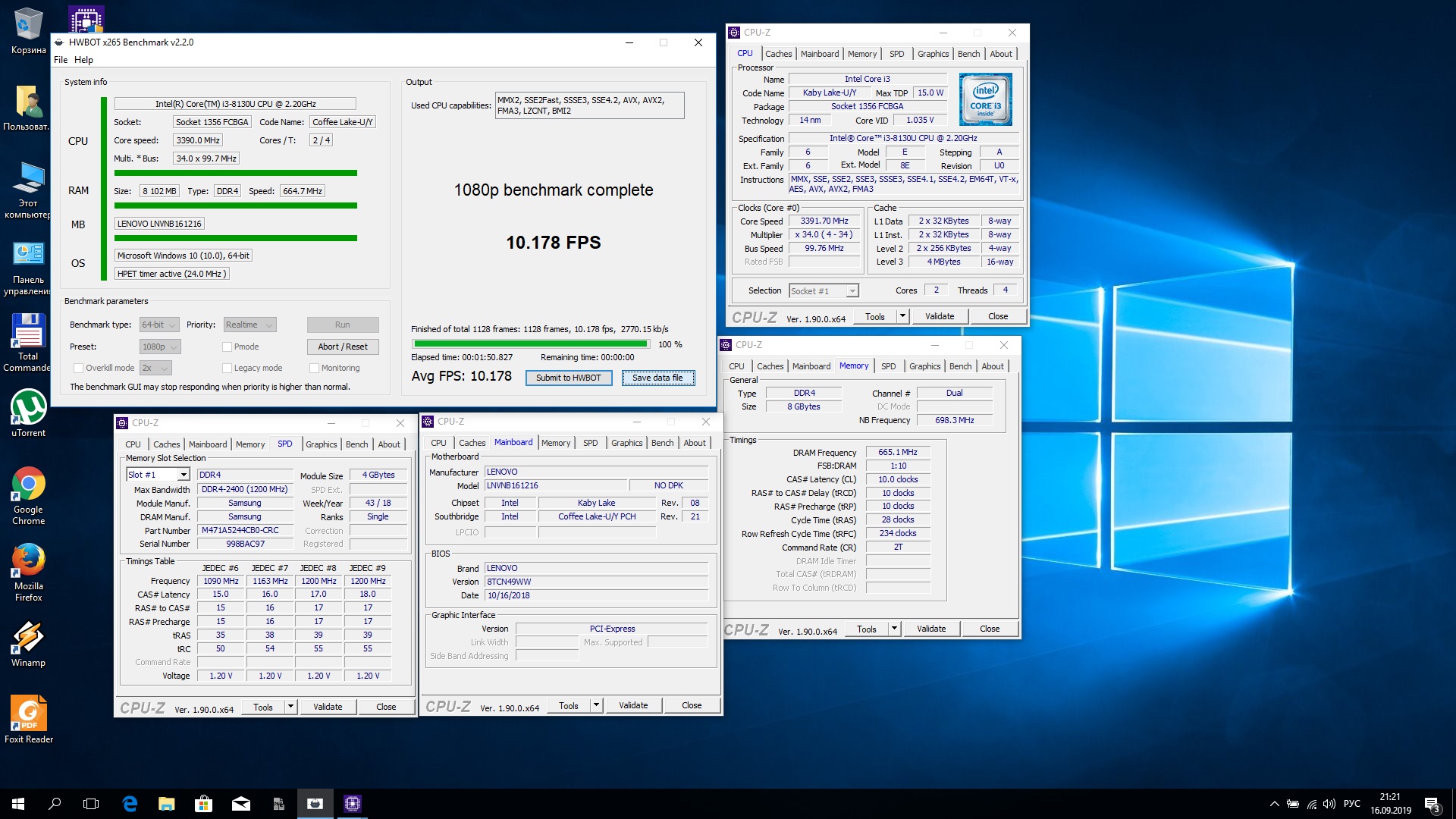
Task: Toggle the Legacy mode checkbox
Action: (x=227, y=368)
